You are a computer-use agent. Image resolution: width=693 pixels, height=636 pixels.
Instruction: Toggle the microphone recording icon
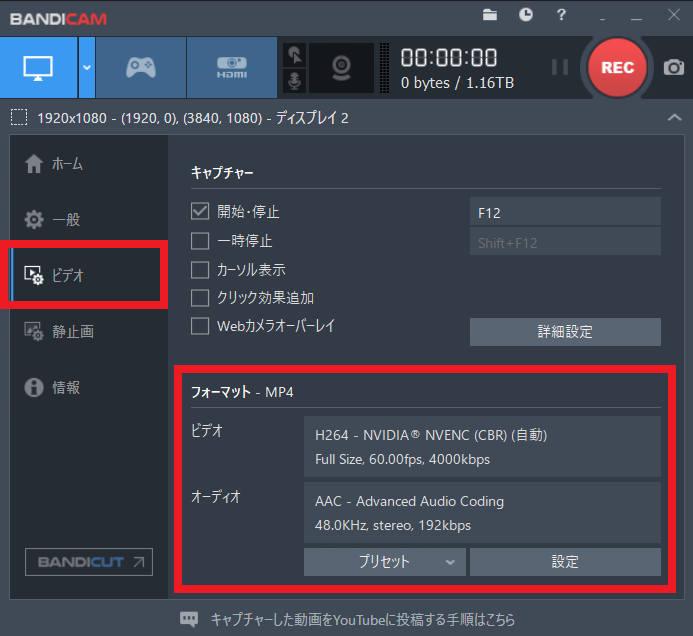pos(294,81)
